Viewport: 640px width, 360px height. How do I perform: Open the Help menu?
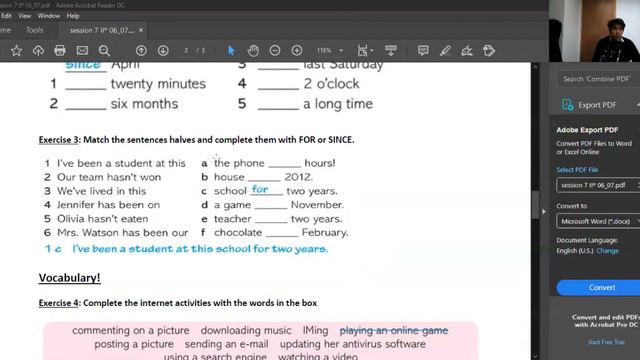(73, 16)
